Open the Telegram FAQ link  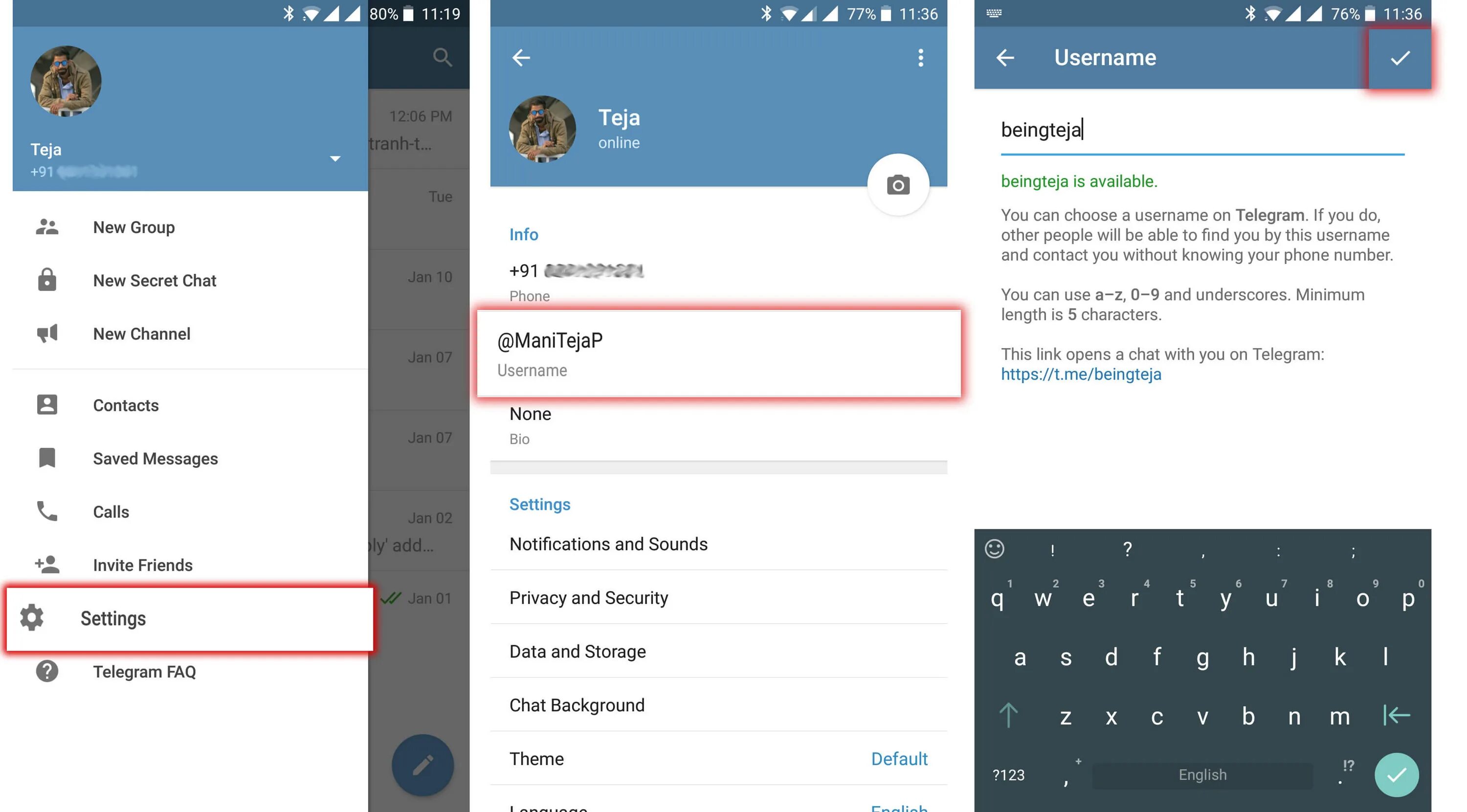144,670
